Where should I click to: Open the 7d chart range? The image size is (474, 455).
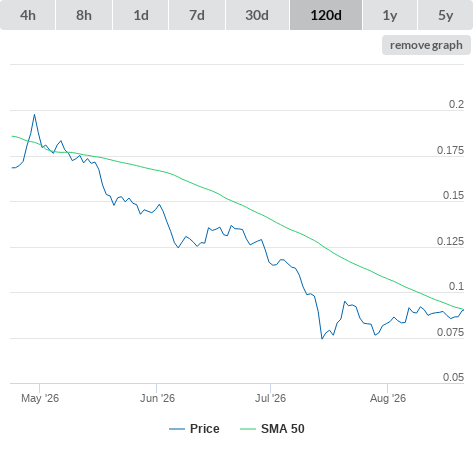197,15
